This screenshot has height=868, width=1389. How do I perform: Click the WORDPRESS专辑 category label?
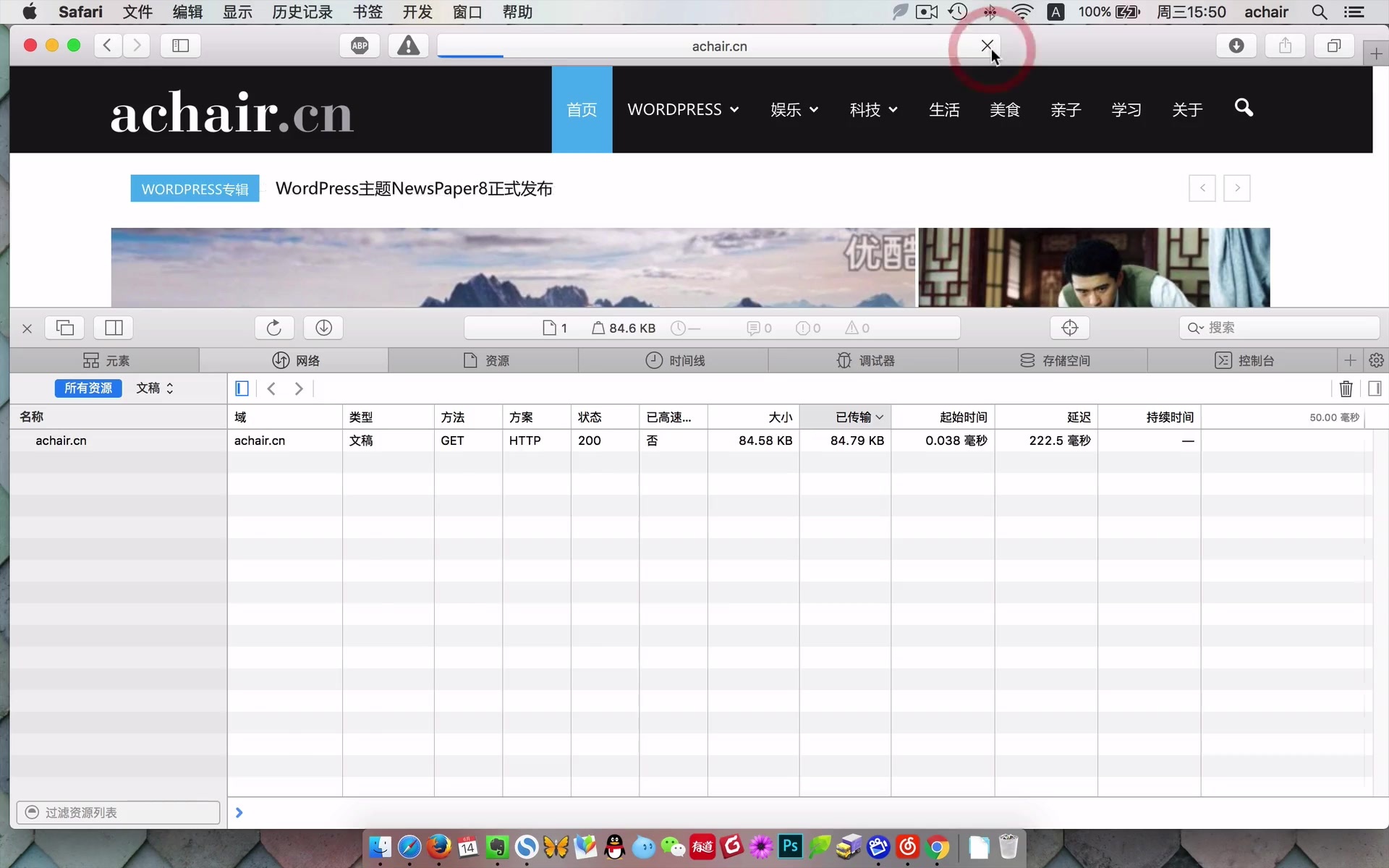(x=195, y=189)
